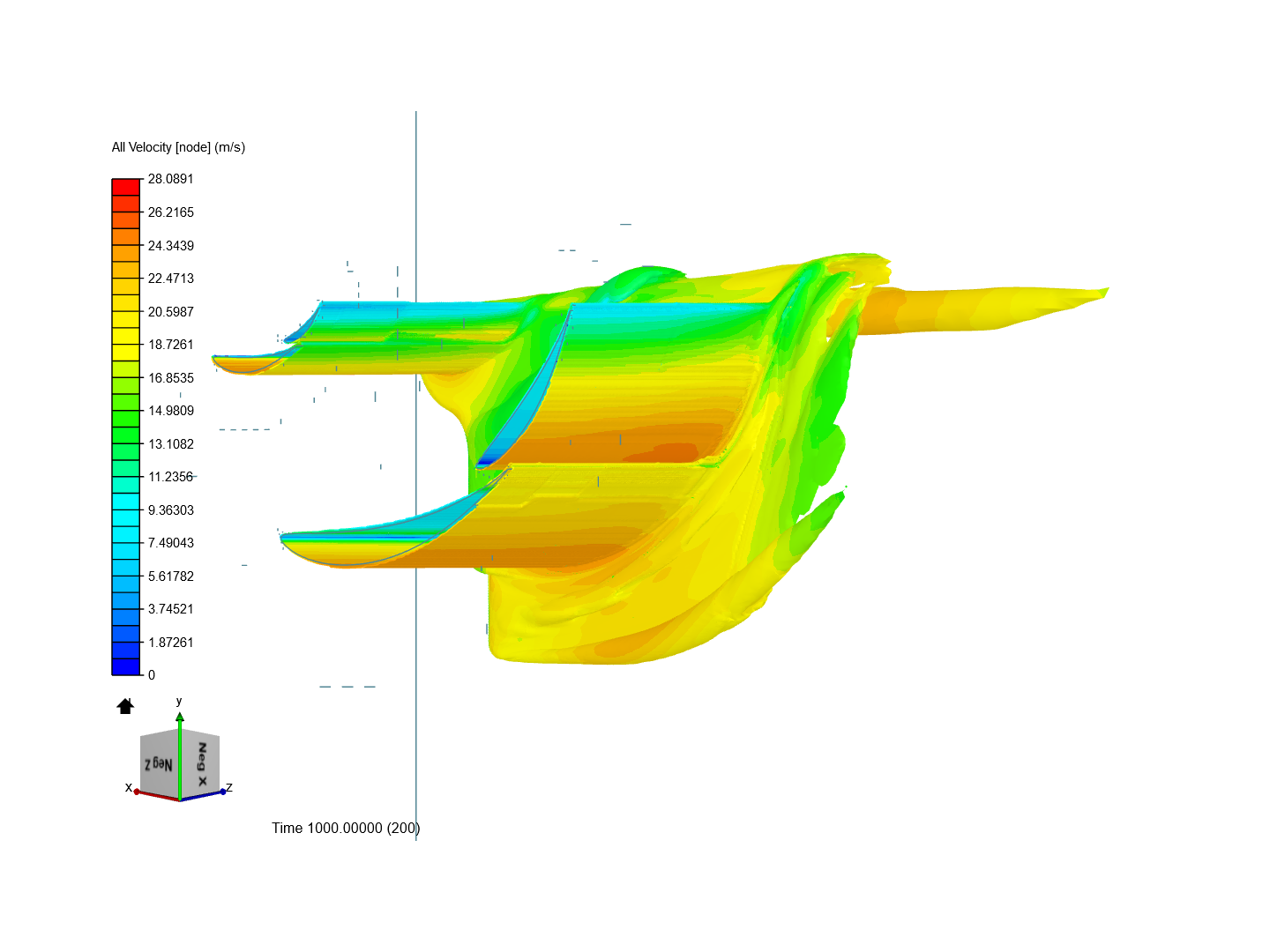Screen dimensions: 1270x952
Task: Click the legend title All Velocity [node] (m/s)
Action: pos(178,147)
